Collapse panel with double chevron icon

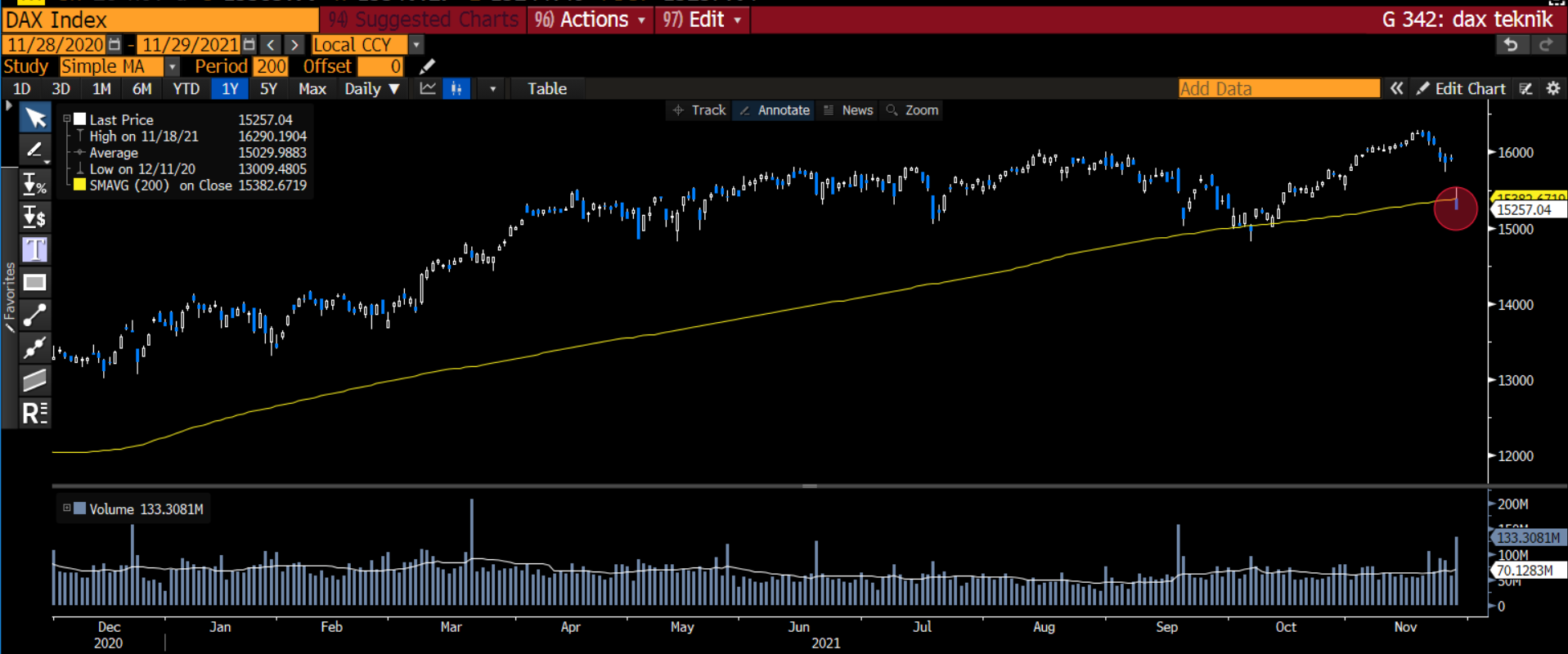[x=1397, y=88]
